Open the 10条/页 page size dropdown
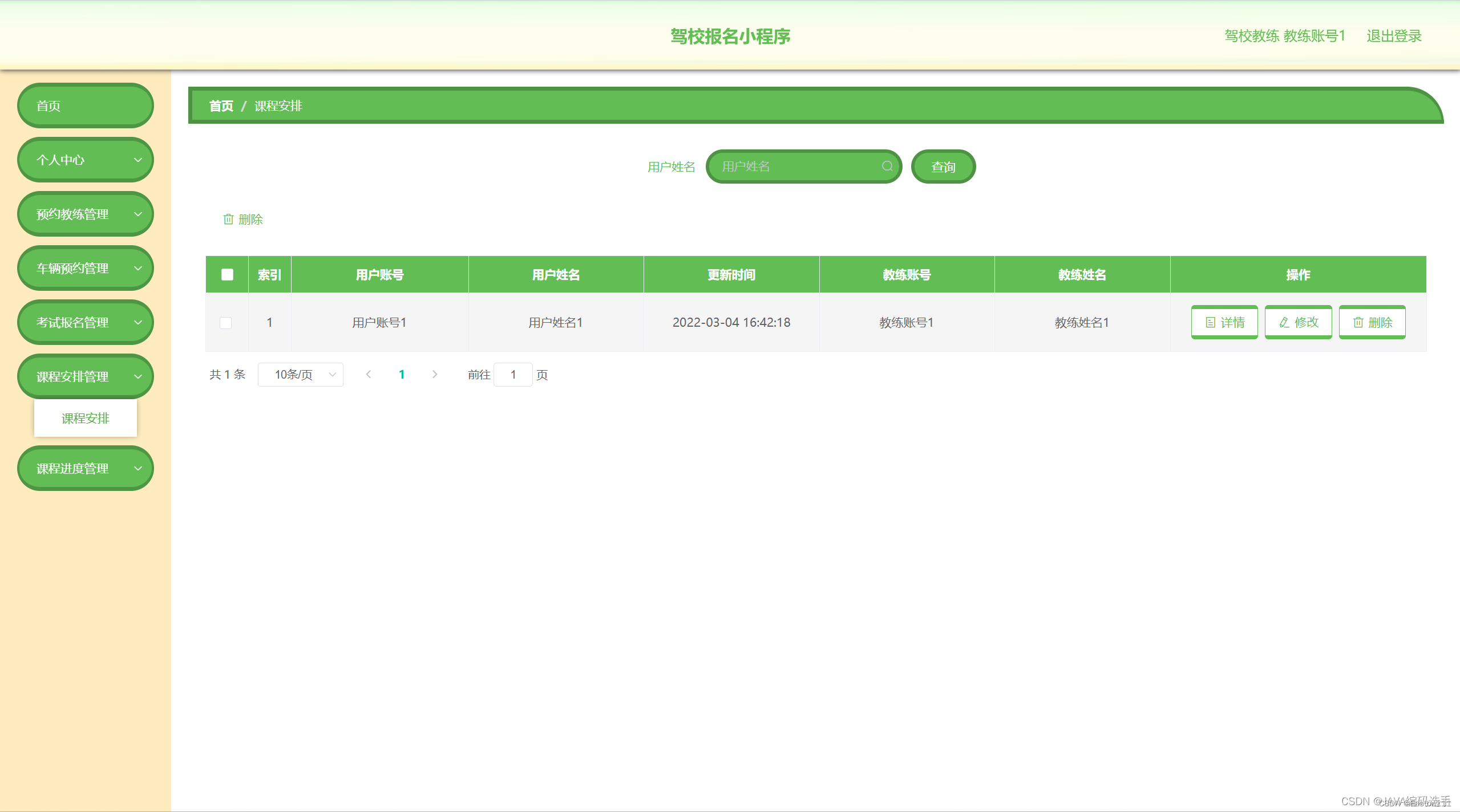Screen dimensions: 1460x812 301,375
